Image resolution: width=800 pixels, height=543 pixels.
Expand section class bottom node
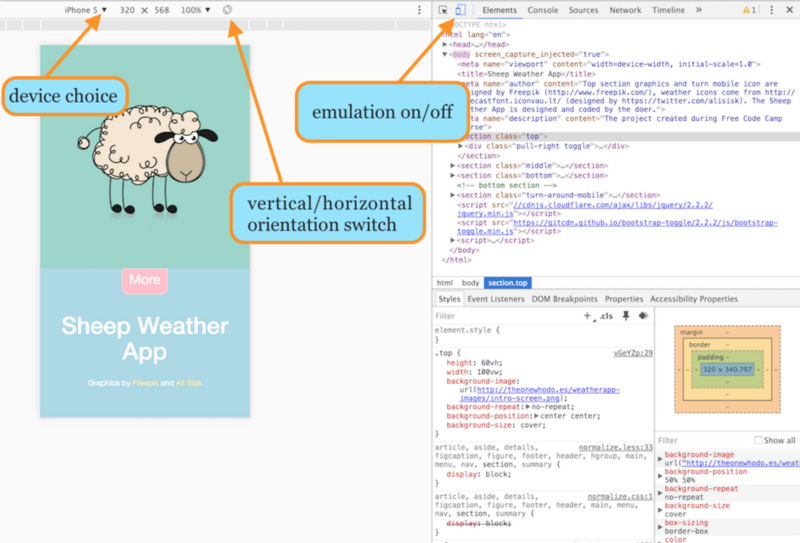[x=452, y=176]
